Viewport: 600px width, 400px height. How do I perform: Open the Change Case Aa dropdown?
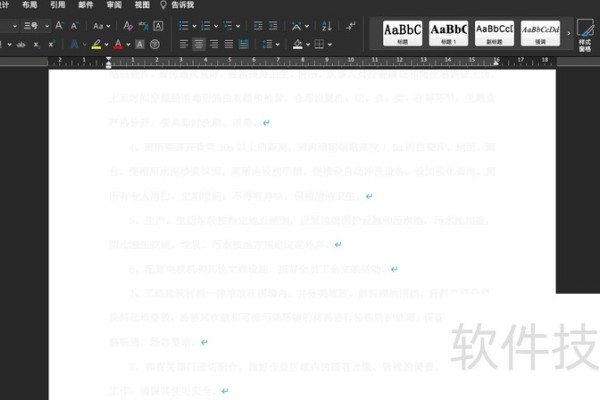click(102, 26)
